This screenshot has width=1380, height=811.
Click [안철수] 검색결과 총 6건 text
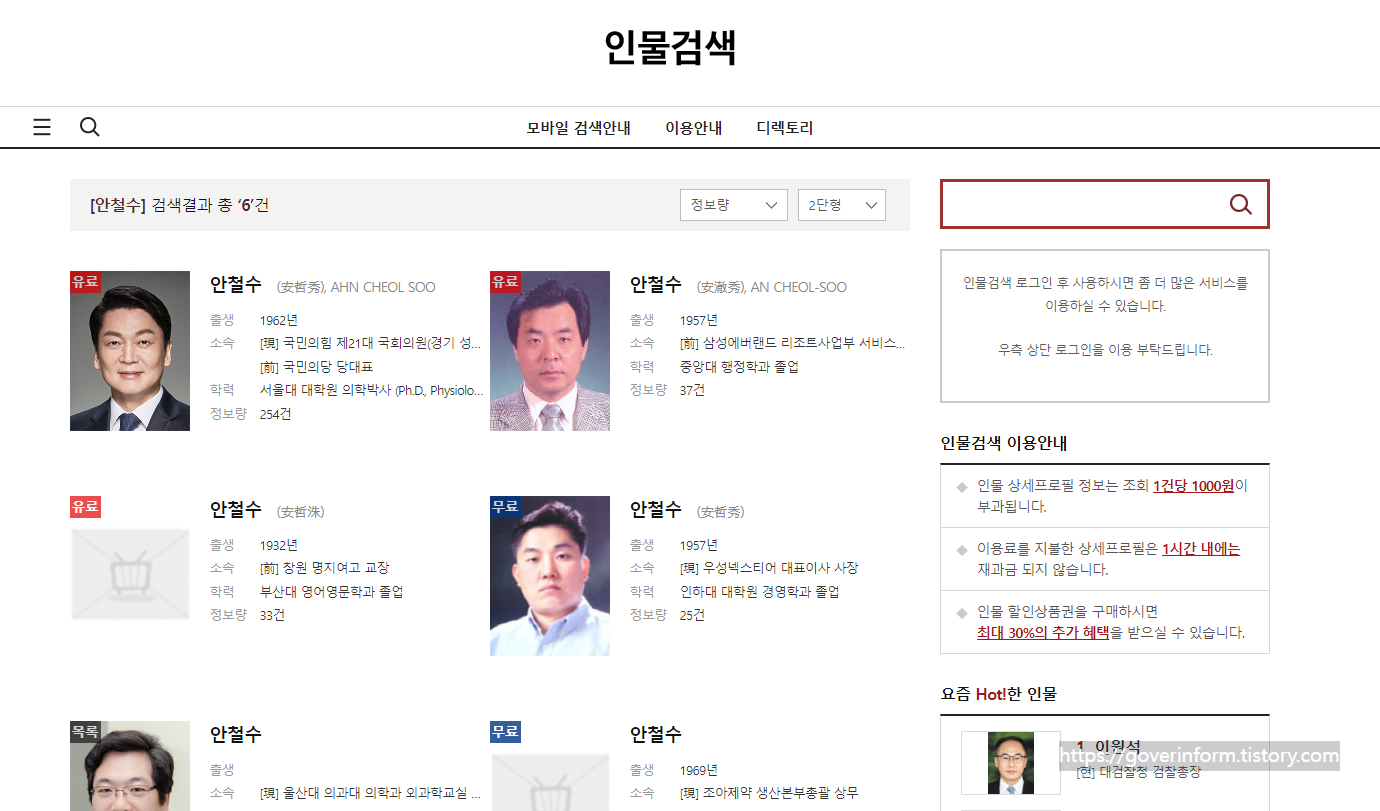coord(179,205)
